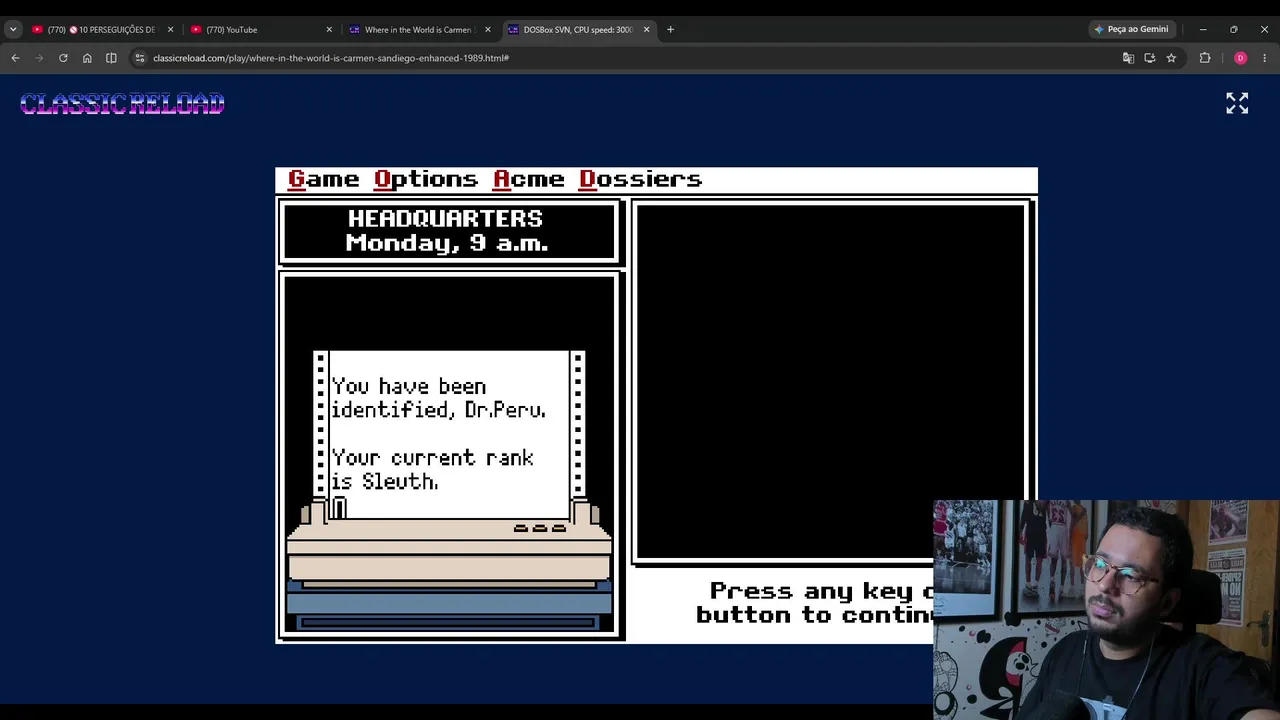
Task: Click the HEADQUARTERS Monday 9 a.m. panel
Action: (x=450, y=231)
